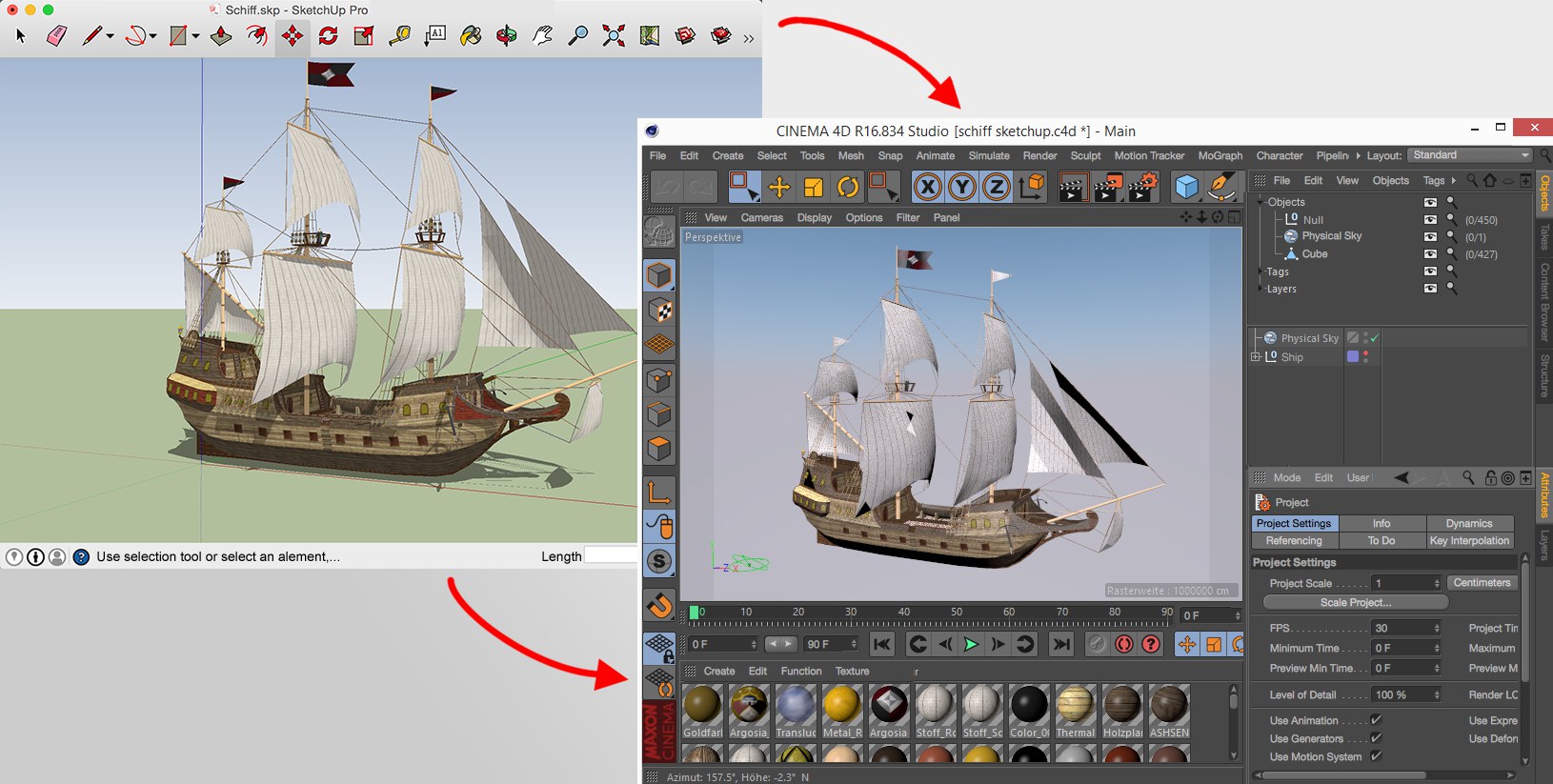The width and height of the screenshot is (1553, 784).
Task: Jump to the end of the animation
Action: pos(1061,645)
